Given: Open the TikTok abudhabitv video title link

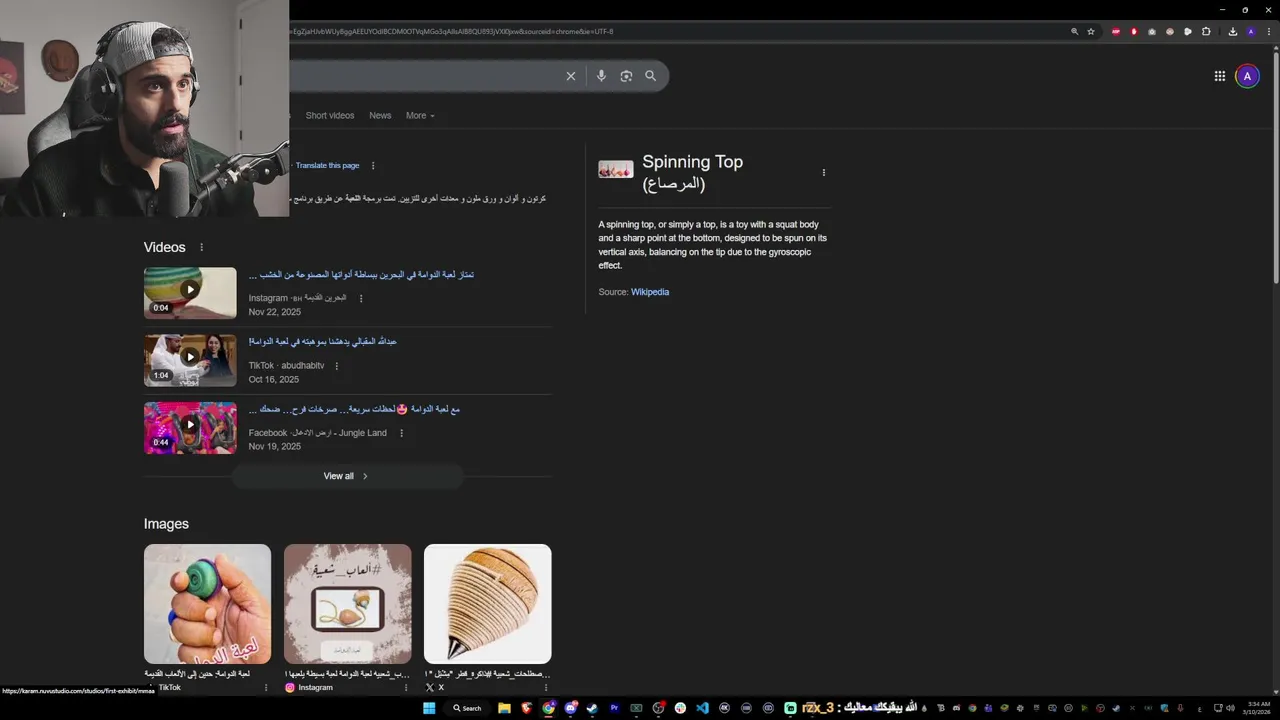Looking at the screenshot, I should (x=322, y=342).
